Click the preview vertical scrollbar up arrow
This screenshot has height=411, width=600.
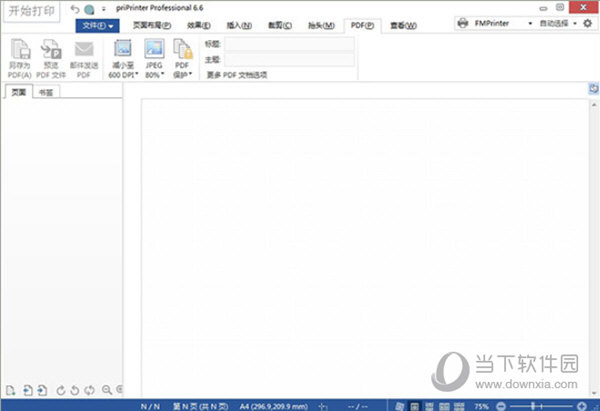[x=594, y=104]
